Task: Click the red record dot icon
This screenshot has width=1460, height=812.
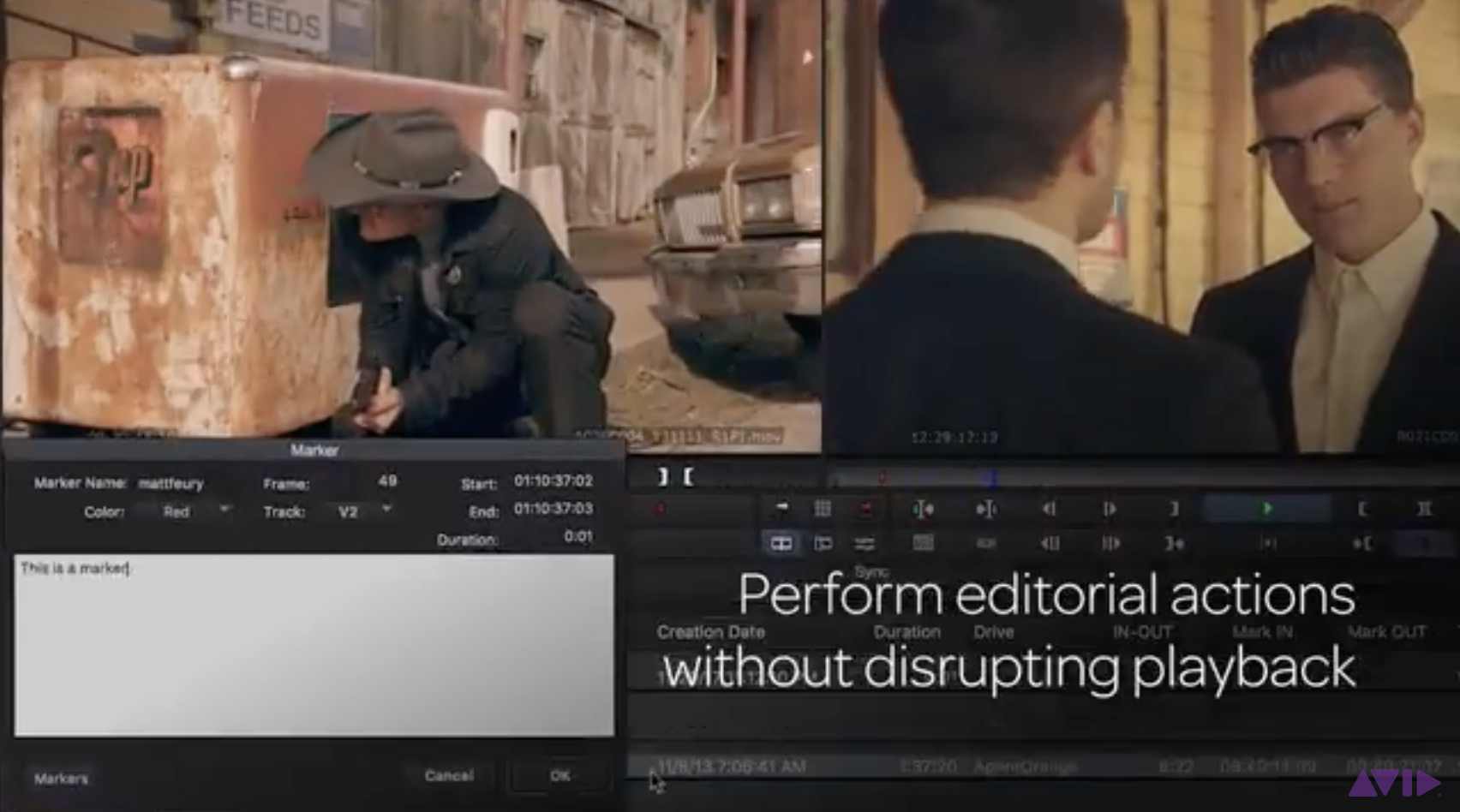Action: click(661, 510)
